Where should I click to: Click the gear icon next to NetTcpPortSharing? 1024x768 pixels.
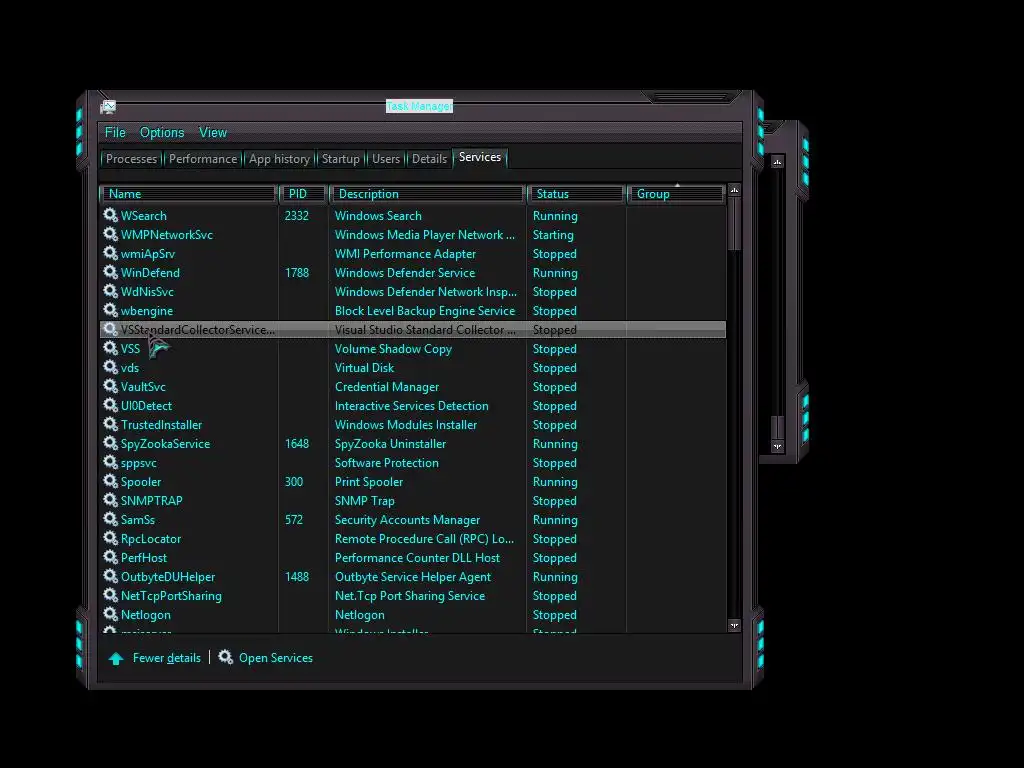110,595
